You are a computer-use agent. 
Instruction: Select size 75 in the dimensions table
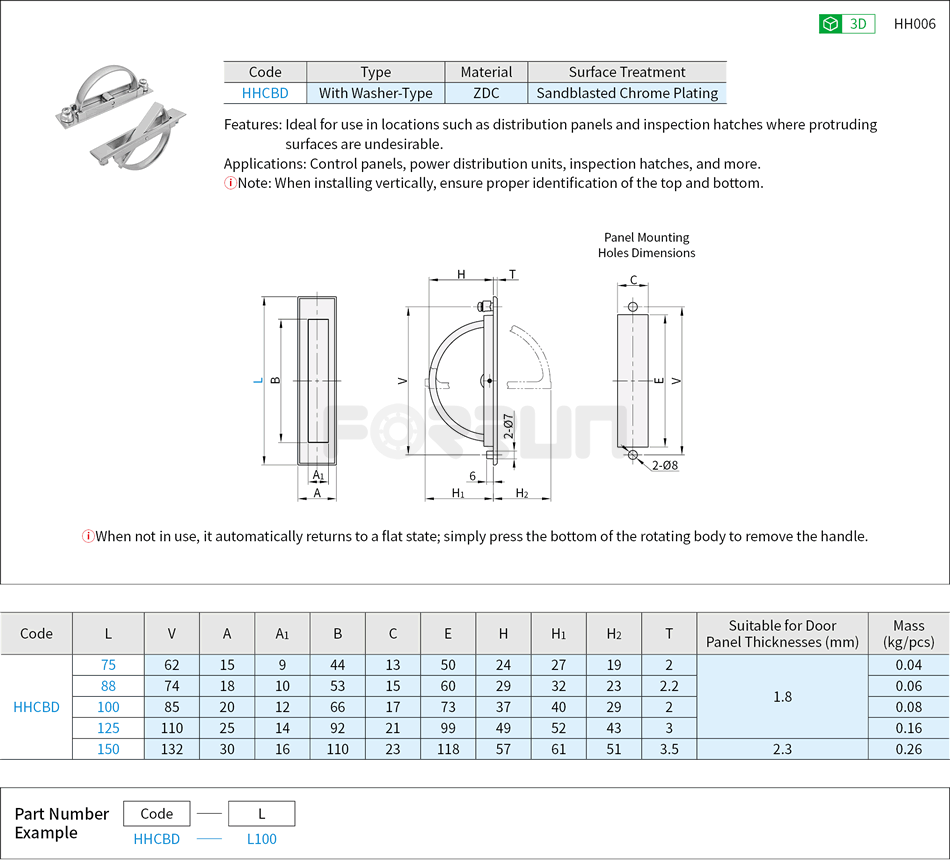[107, 665]
